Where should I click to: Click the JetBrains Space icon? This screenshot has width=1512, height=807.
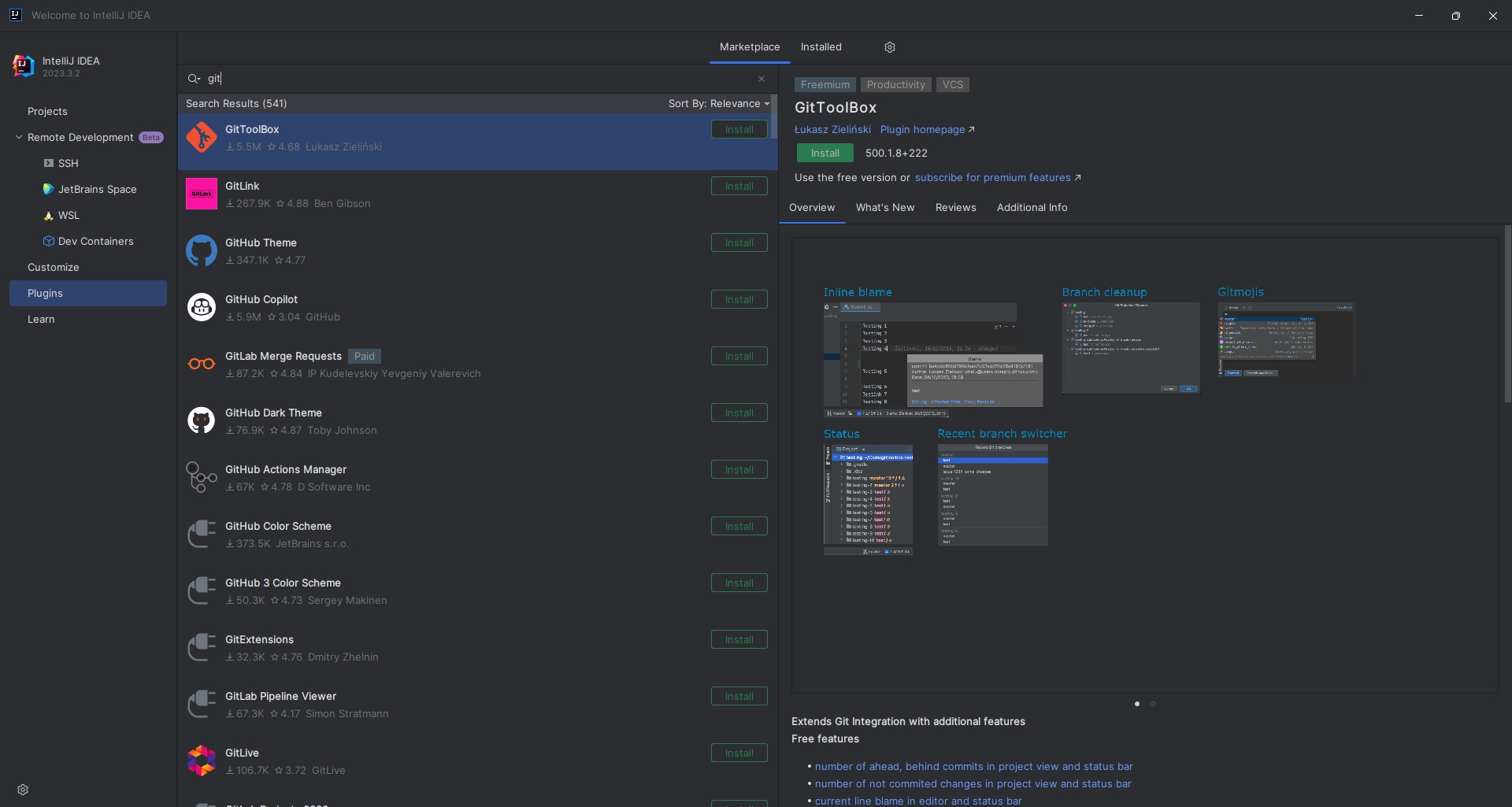click(49, 189)
